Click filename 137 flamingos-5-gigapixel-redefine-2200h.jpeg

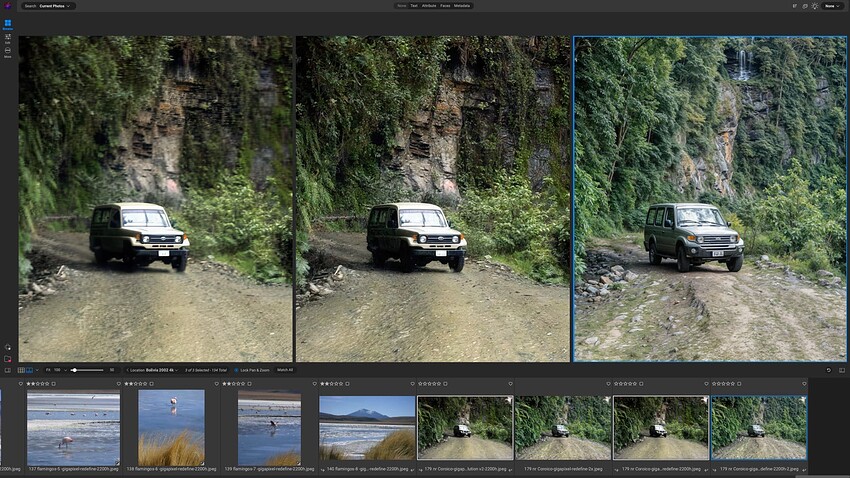pyautogui.click(x=73, y=469)
